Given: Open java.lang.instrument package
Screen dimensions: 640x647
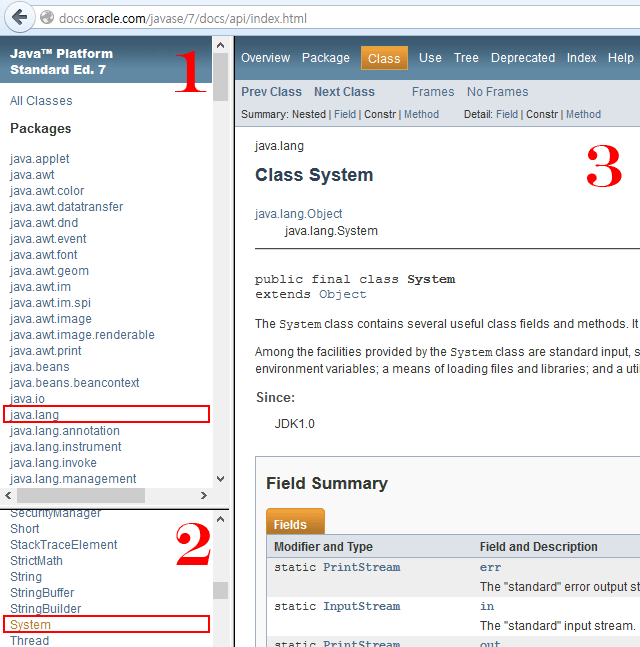Looking at the screenshot, I should point(66,447).
